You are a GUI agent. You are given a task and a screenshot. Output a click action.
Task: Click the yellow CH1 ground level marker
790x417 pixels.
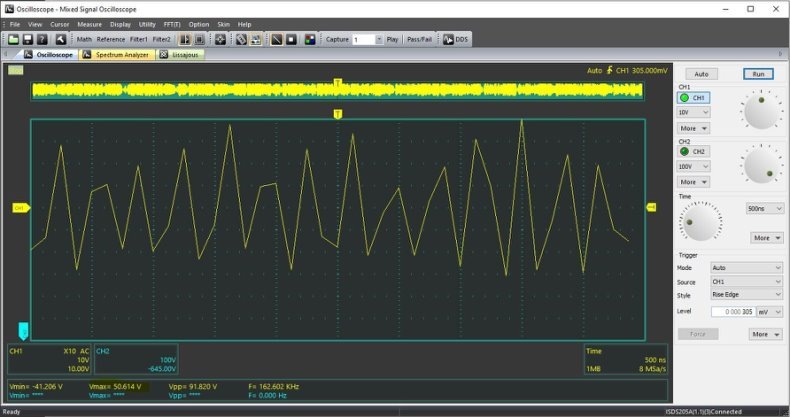click(21, 208)
